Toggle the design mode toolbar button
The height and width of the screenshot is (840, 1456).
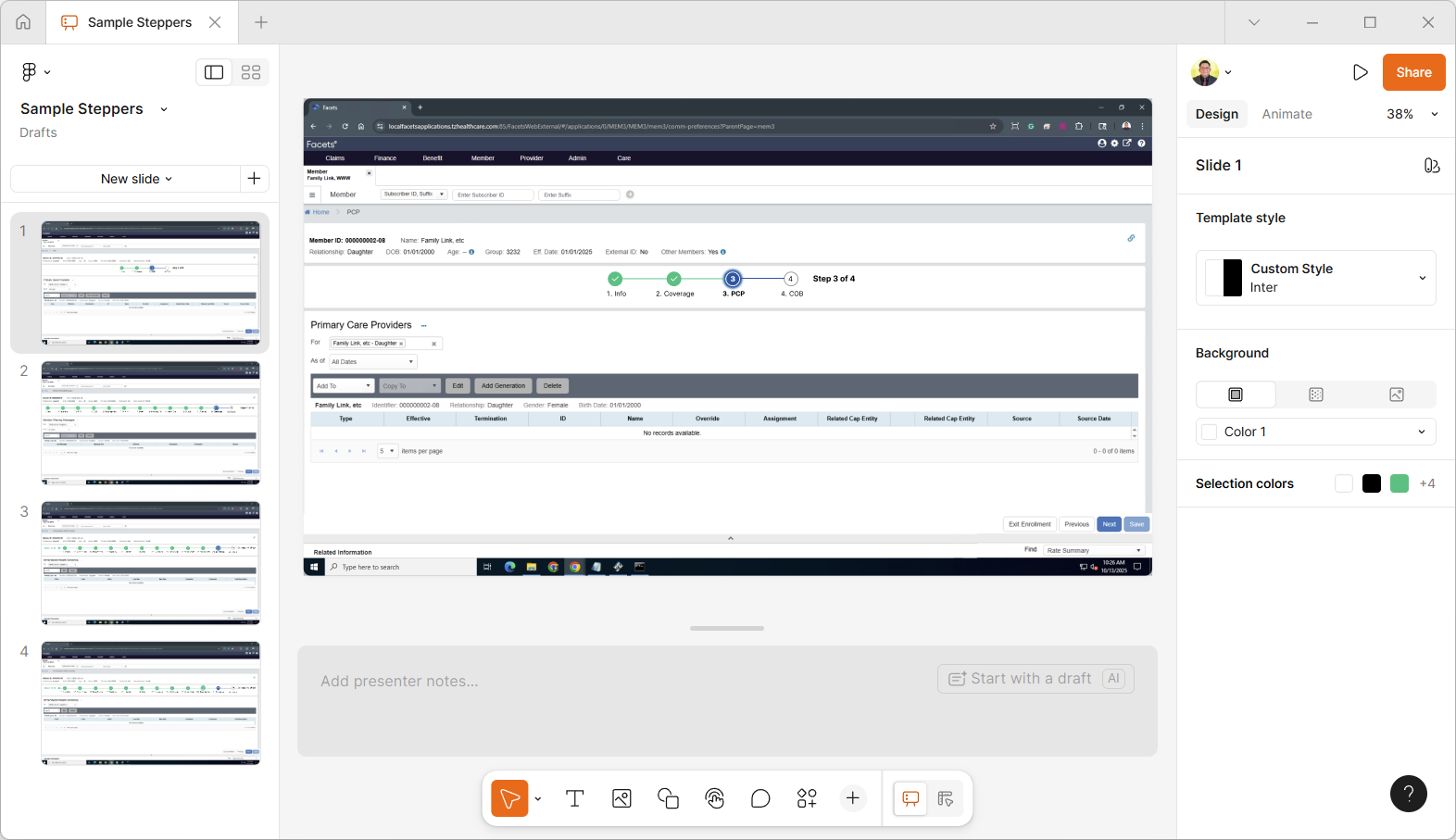(946, 798)
